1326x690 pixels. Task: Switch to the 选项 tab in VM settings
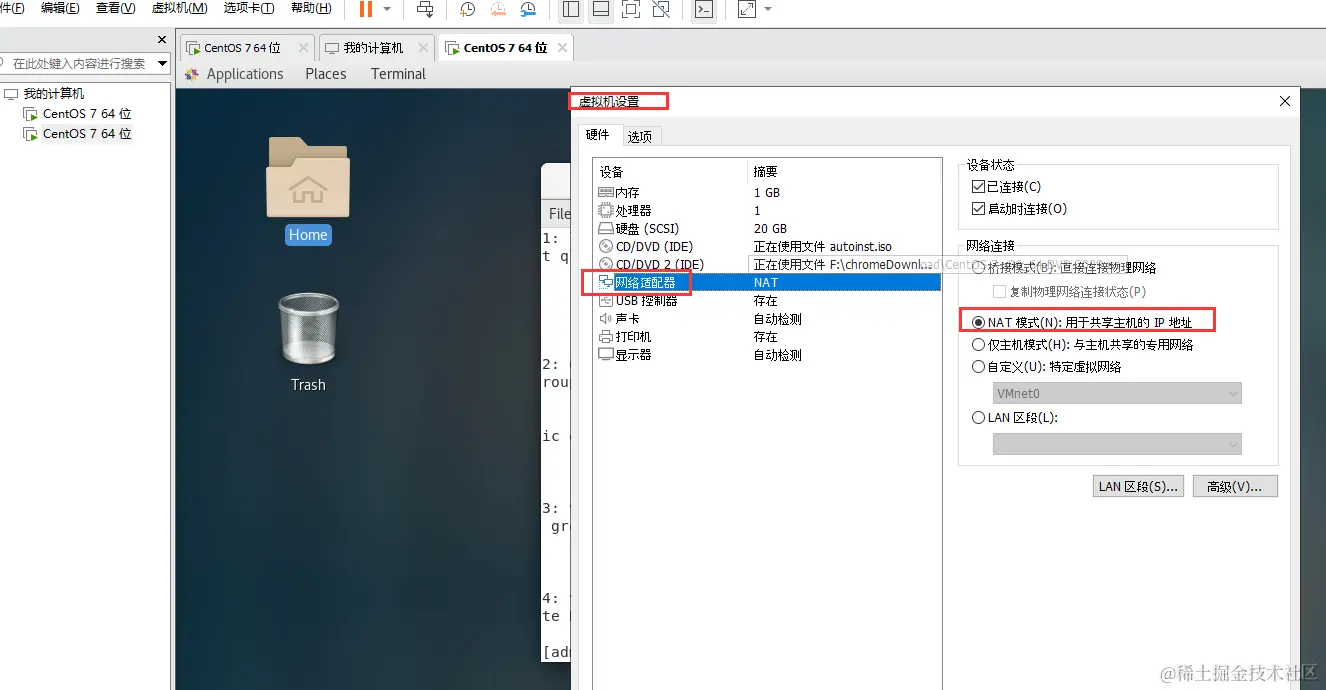click(x=639, y=136)
